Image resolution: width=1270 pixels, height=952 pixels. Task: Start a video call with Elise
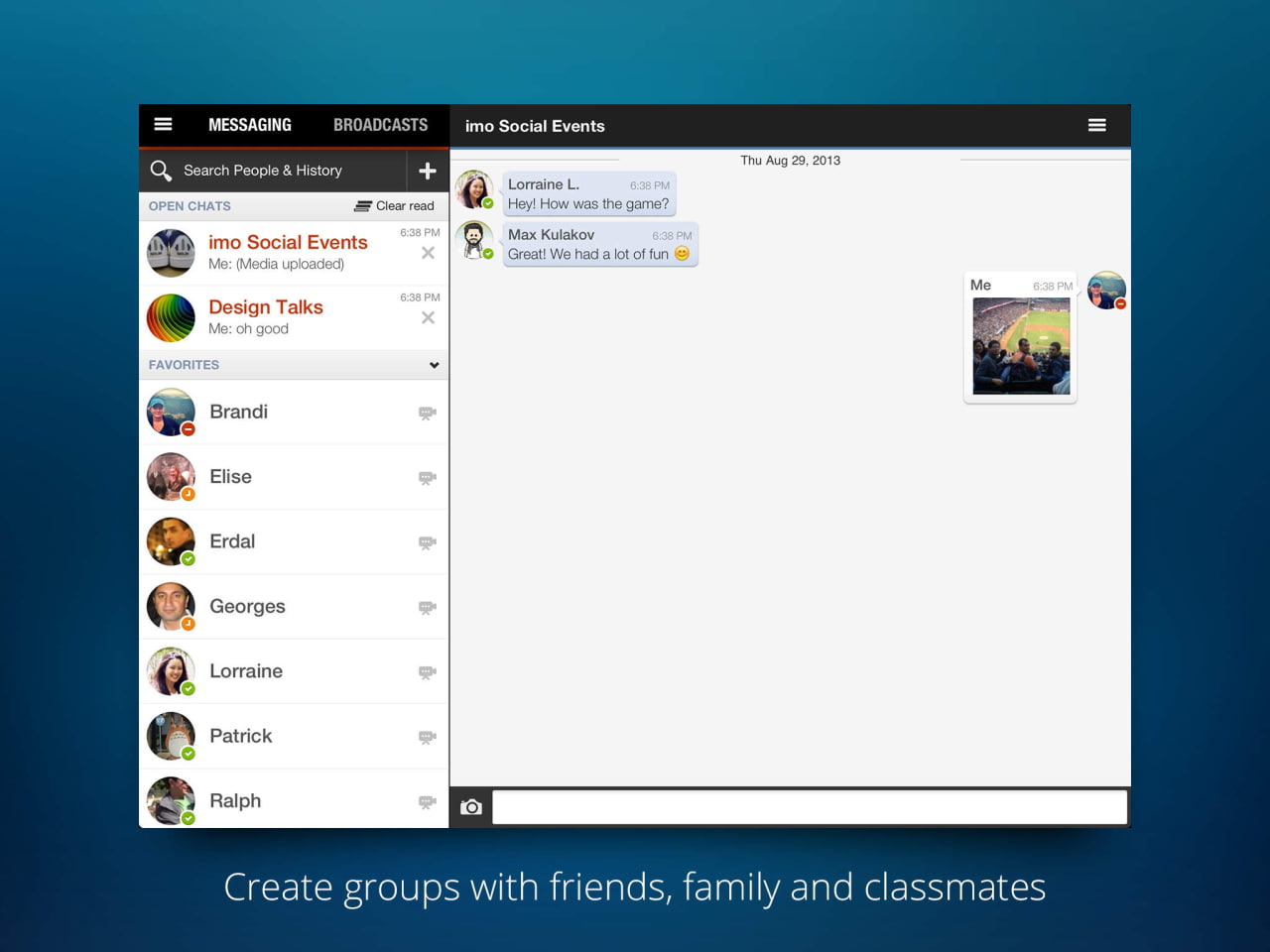point(427,477)
